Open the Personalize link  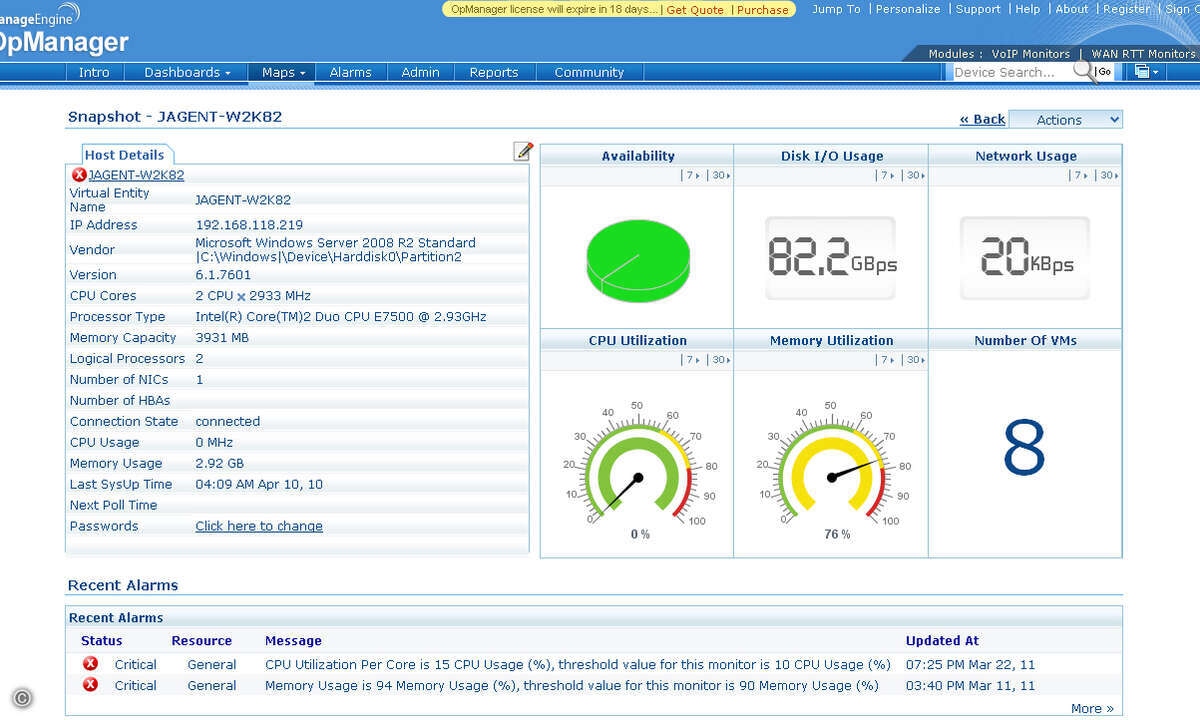(908, 9)
